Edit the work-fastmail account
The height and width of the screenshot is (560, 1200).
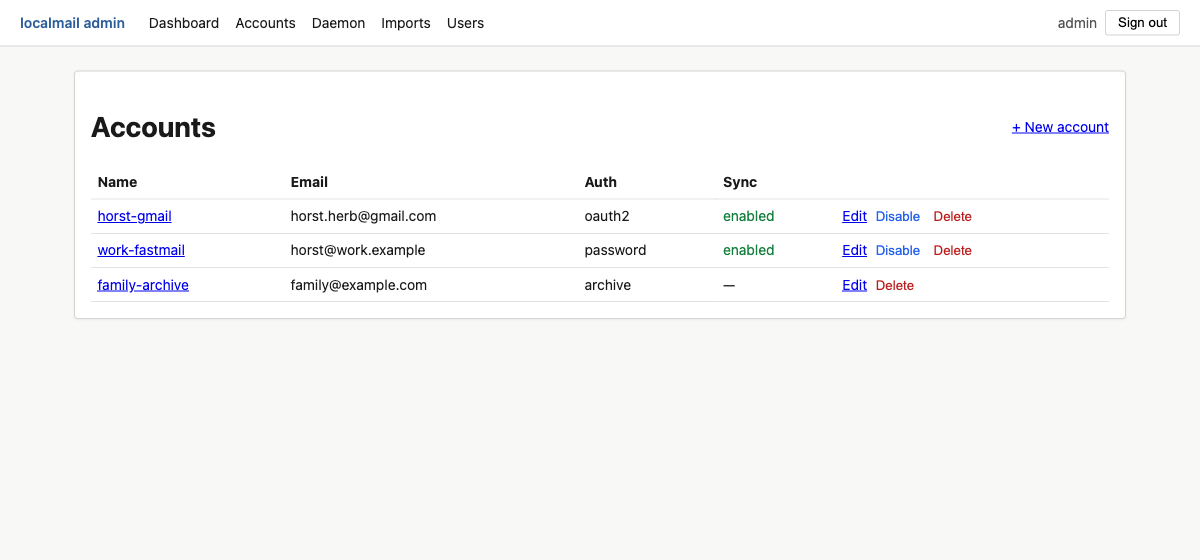coord(854,250)
